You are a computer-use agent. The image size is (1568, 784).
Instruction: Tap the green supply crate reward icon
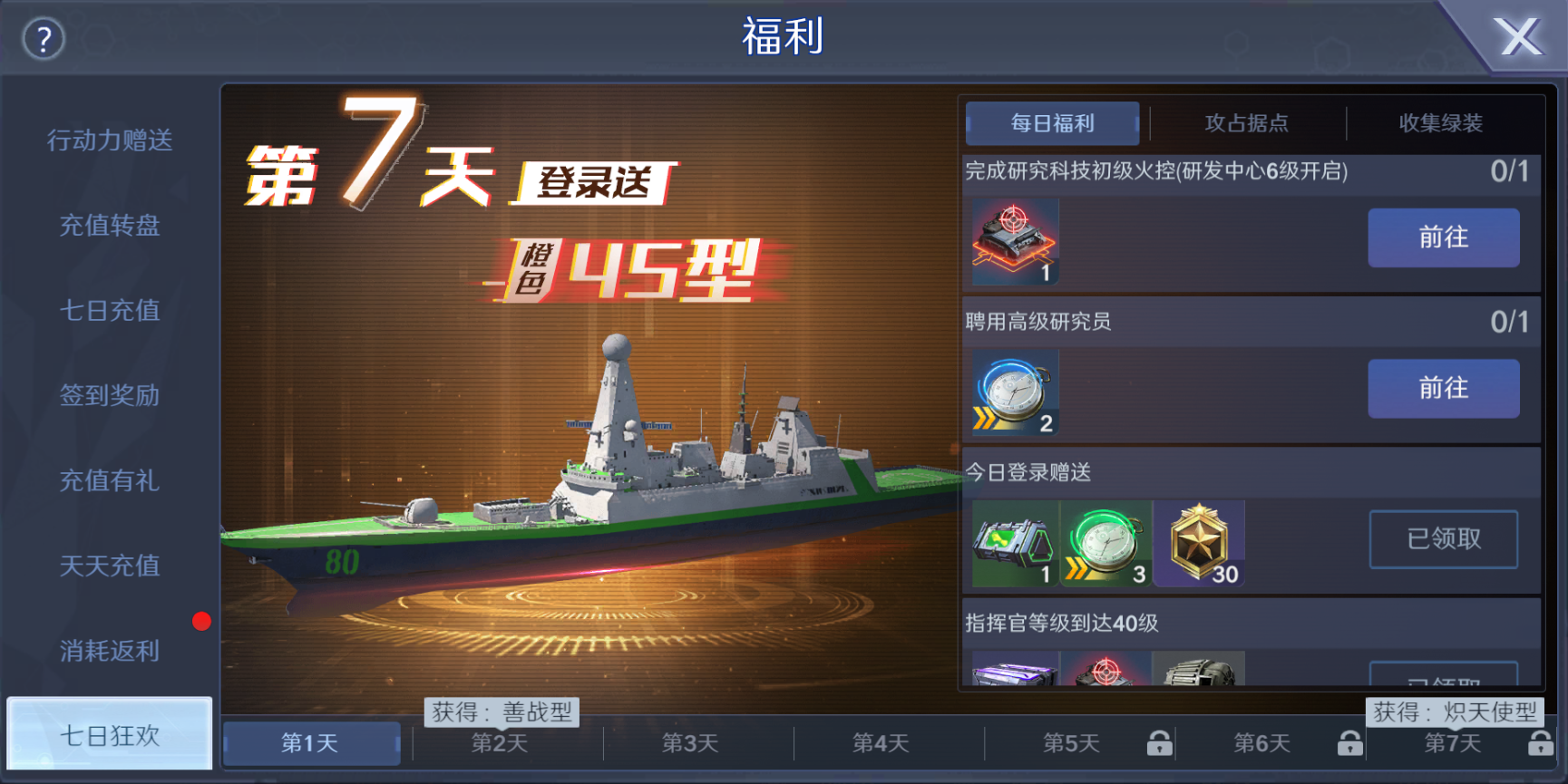click(x=1015, y=544)
